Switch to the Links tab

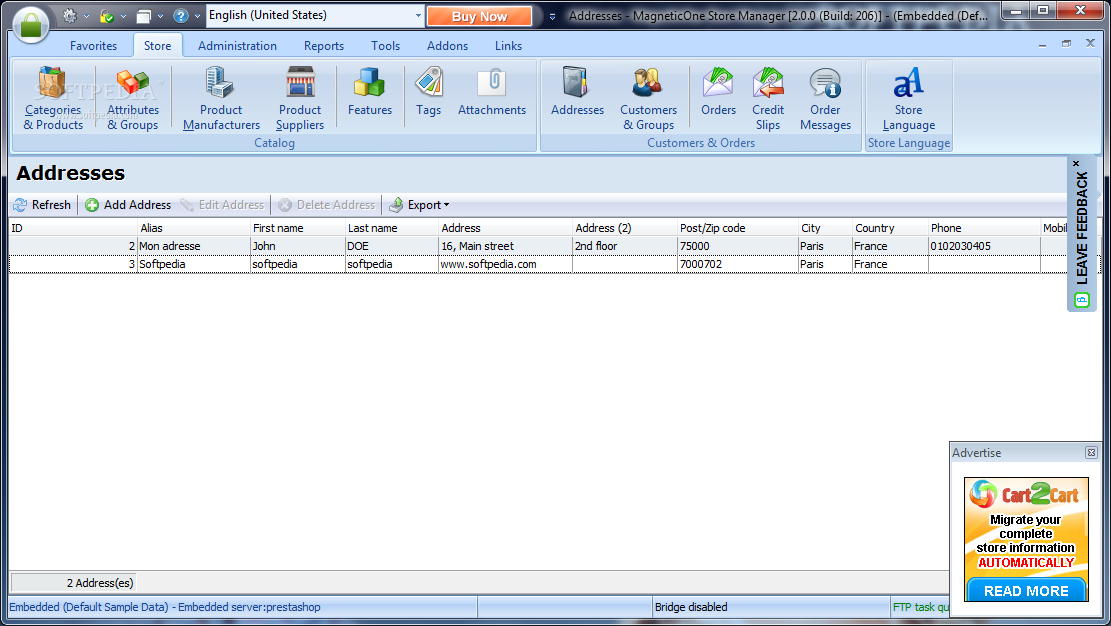(508, 45)
